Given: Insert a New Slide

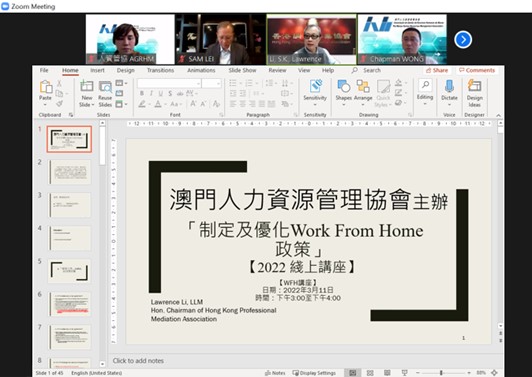Looking at the screenshot, I should [87, 94].
